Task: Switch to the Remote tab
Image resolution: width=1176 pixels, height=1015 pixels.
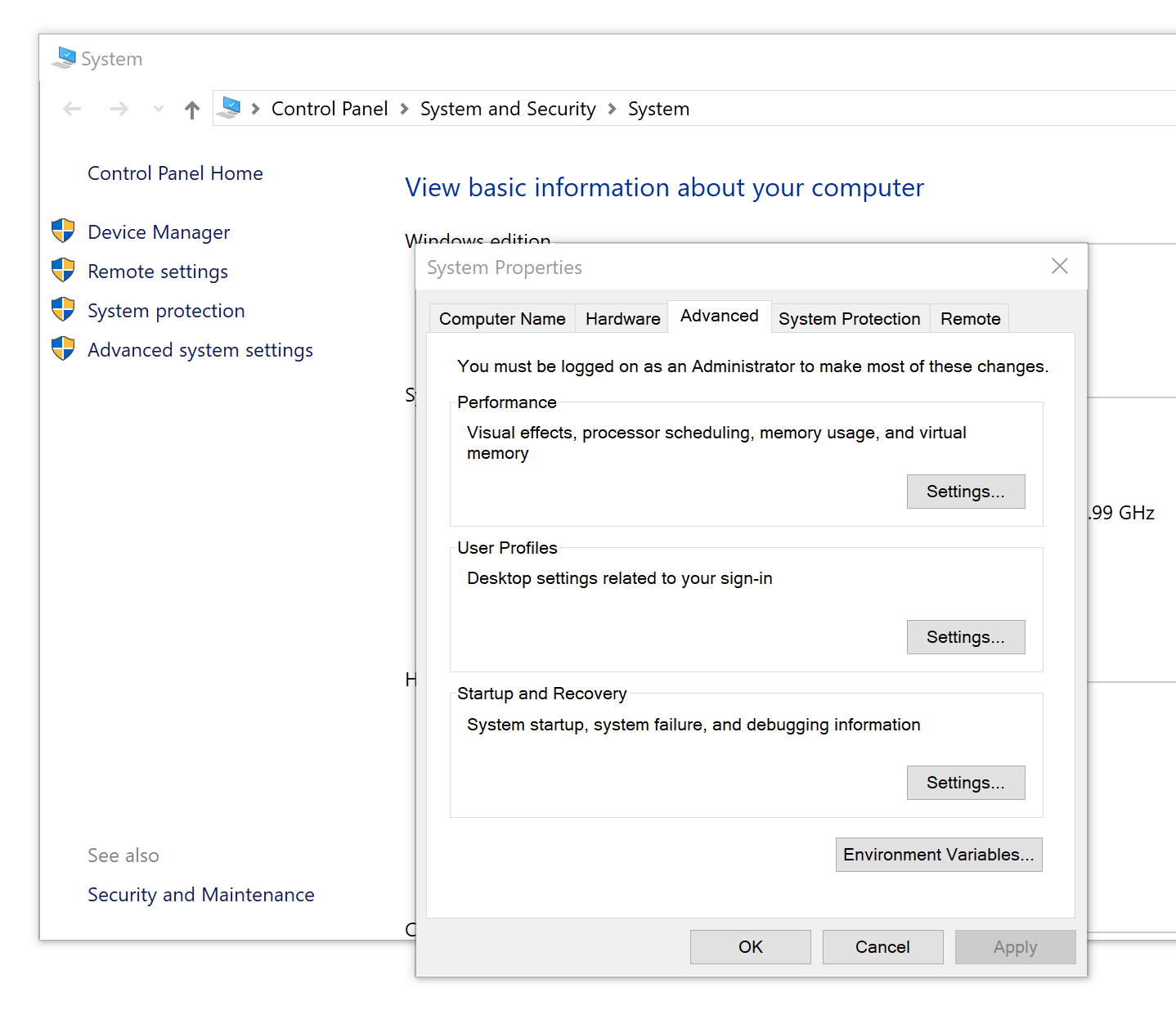Action: point(970,318)
